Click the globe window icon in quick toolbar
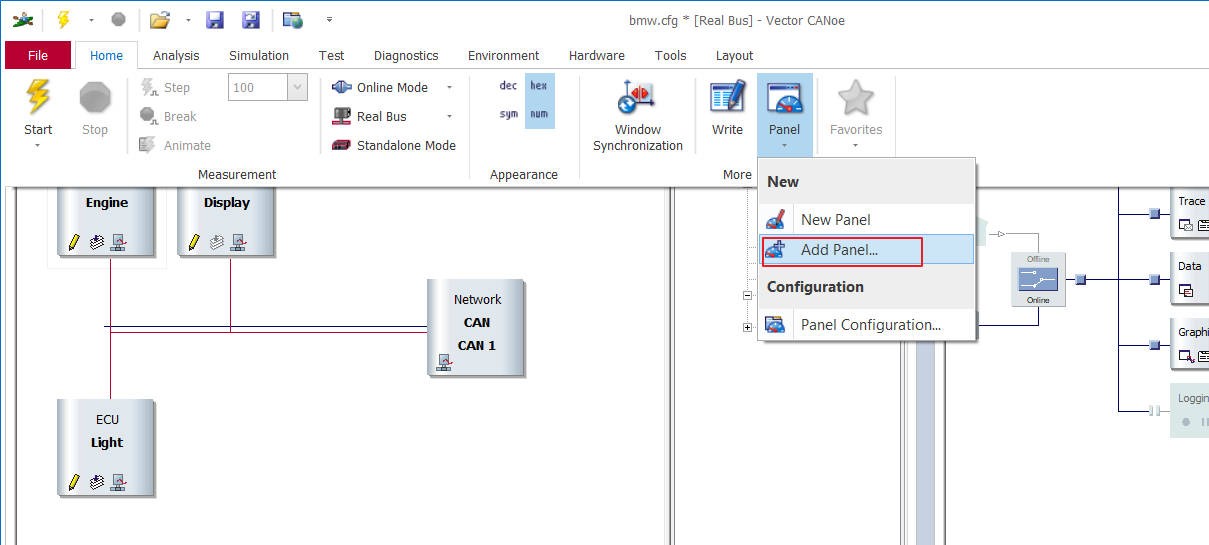The image size is (1209, 545). pyautogui.click(x=292, y=19)
